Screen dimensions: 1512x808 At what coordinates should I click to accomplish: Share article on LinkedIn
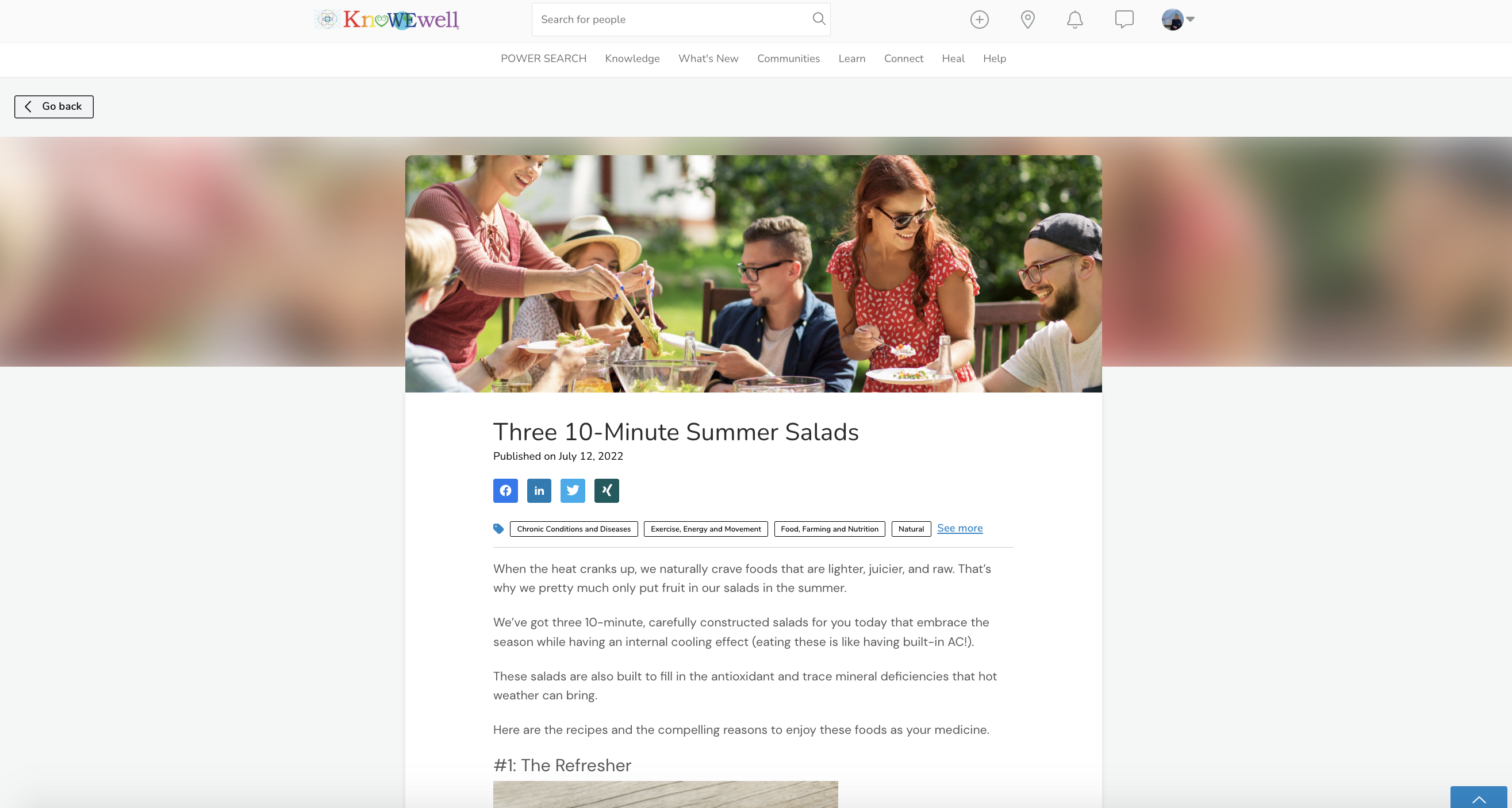(539, 491)
